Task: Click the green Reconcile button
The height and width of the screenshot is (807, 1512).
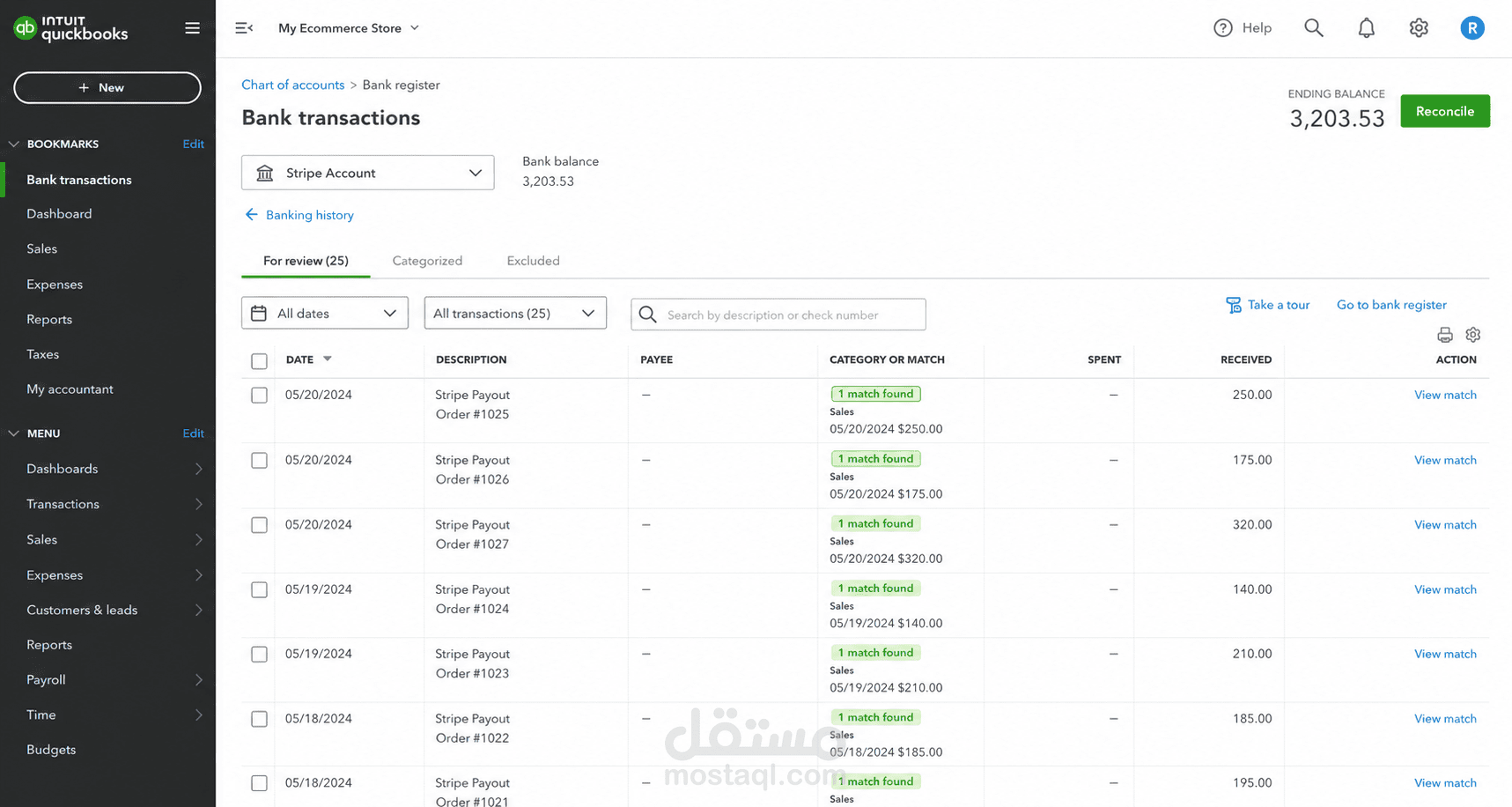Action: (1444, 111)
